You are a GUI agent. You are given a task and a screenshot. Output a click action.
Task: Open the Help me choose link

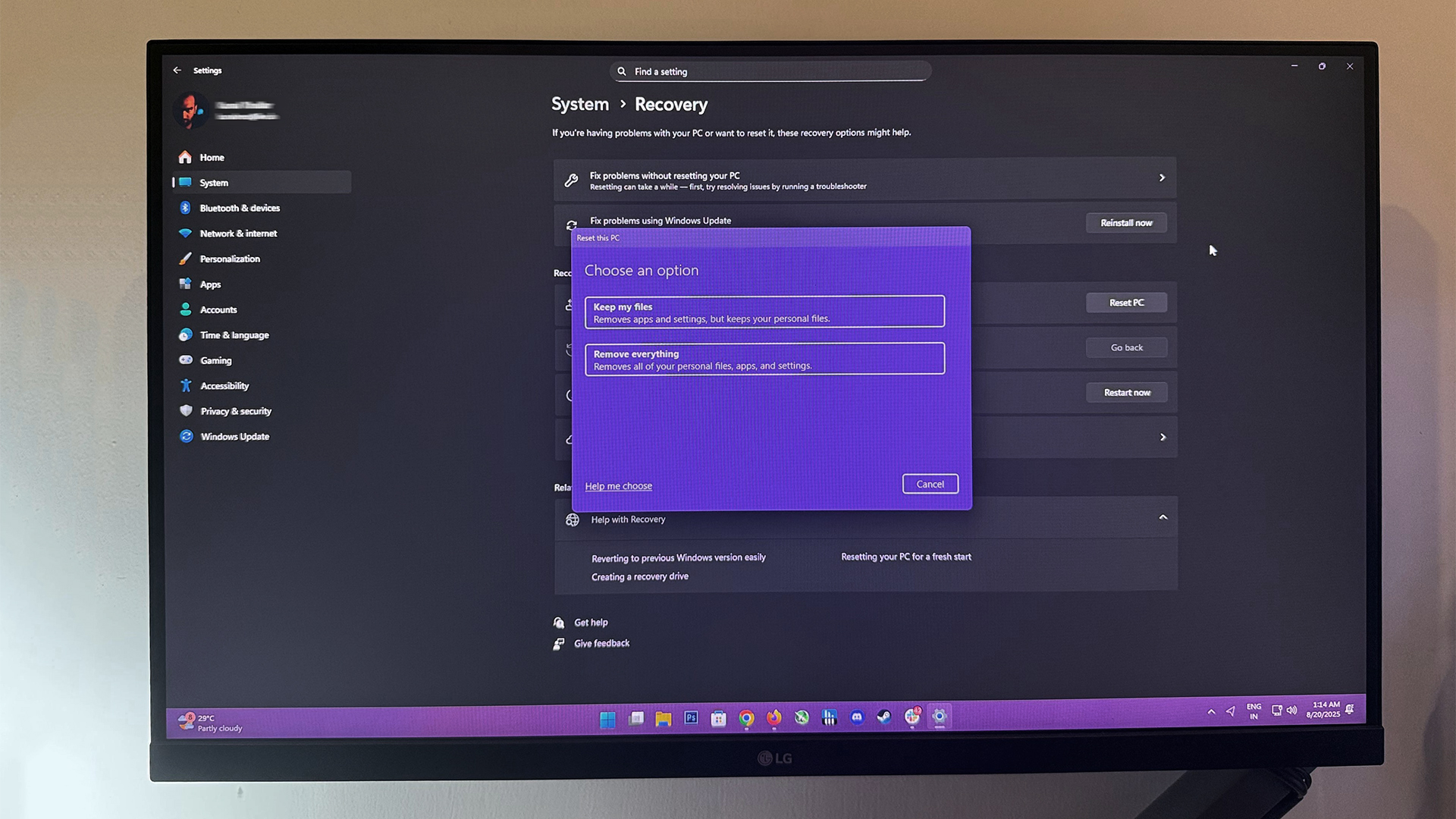[x=618, y=486]
